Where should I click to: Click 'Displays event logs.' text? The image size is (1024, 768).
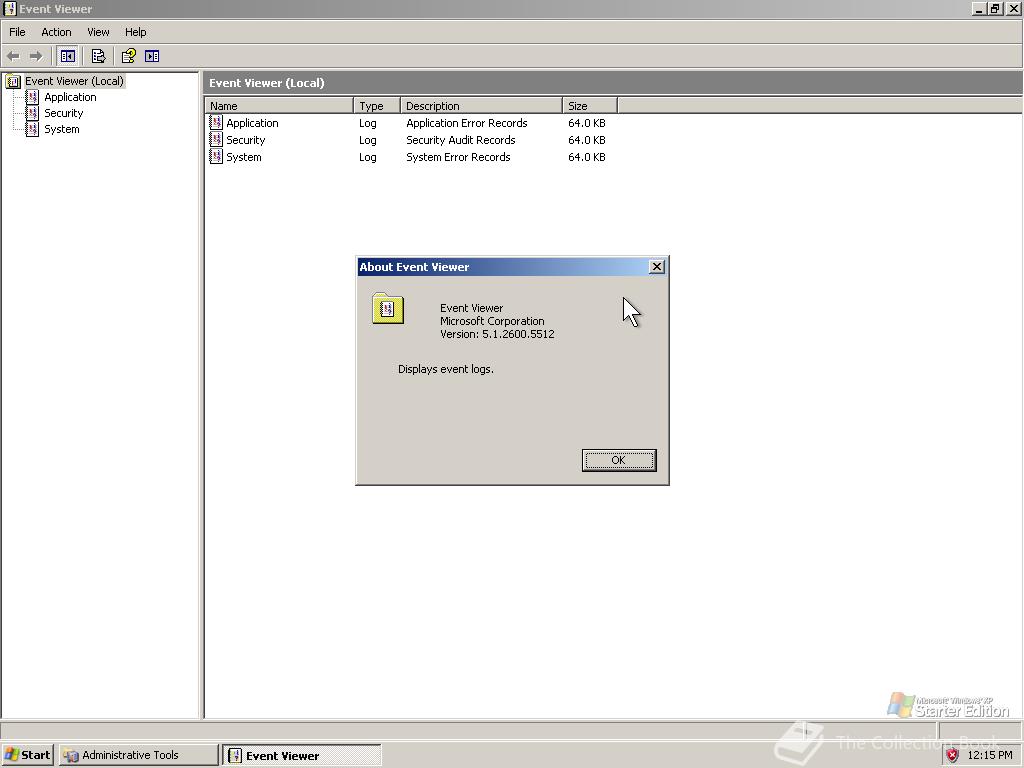click(x=445, y=369)
